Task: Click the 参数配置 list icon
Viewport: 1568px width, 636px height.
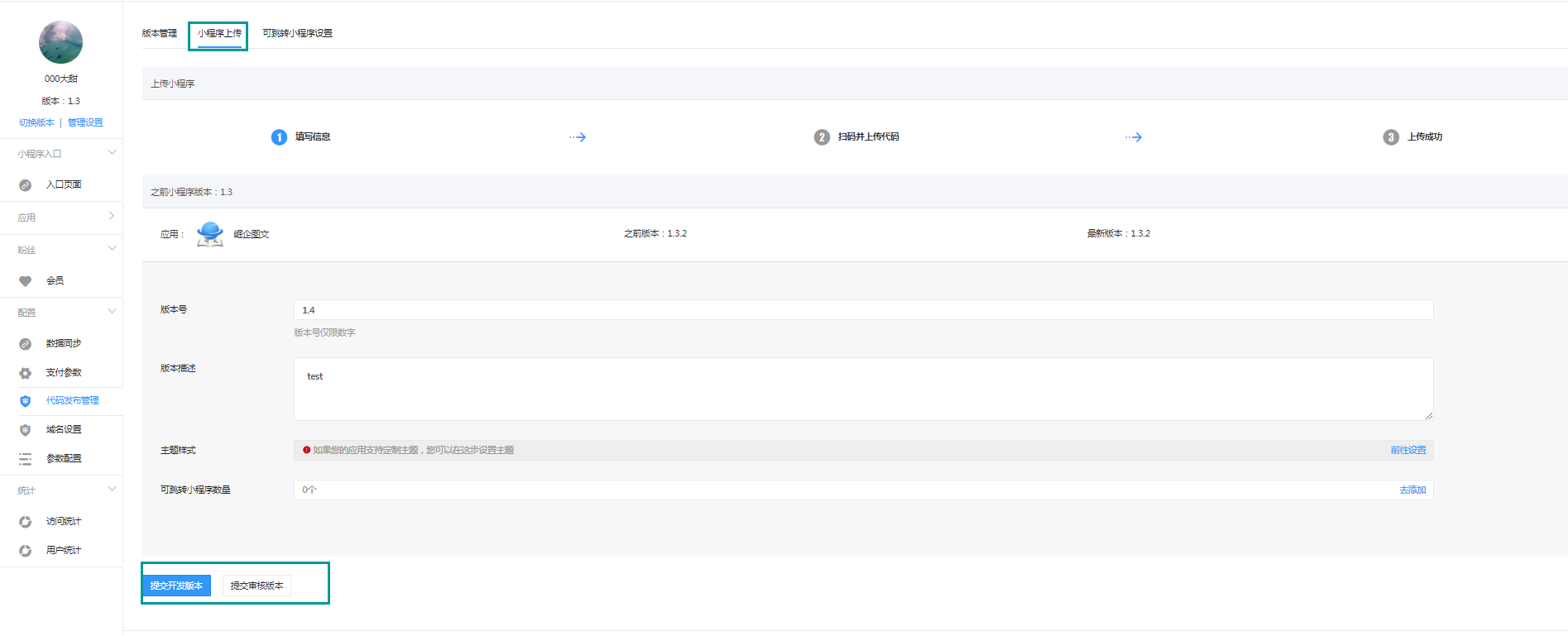Action: click(26, 459)
